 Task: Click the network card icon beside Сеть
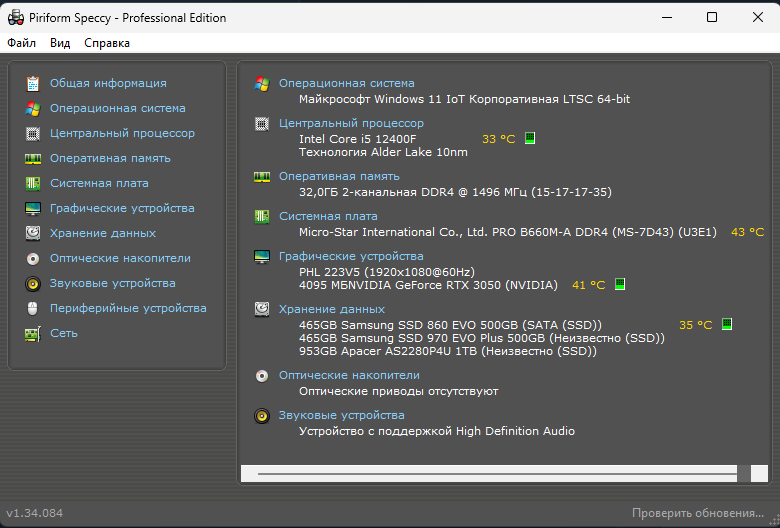(x=33, y=333)
